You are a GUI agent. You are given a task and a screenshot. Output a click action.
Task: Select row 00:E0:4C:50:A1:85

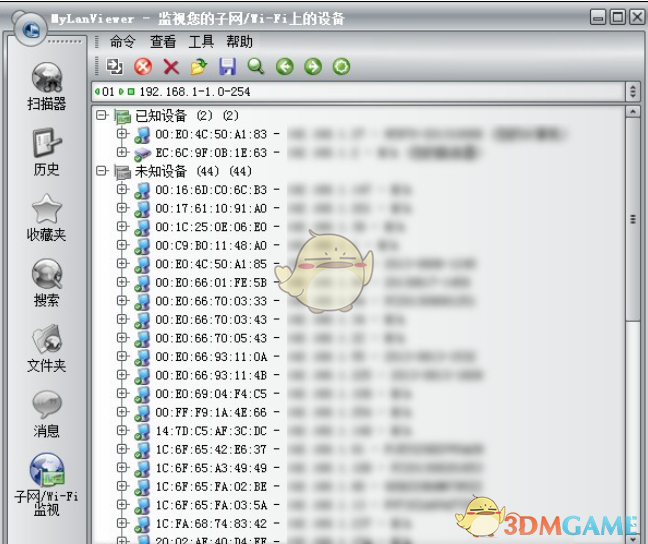(x=211, y=264)
